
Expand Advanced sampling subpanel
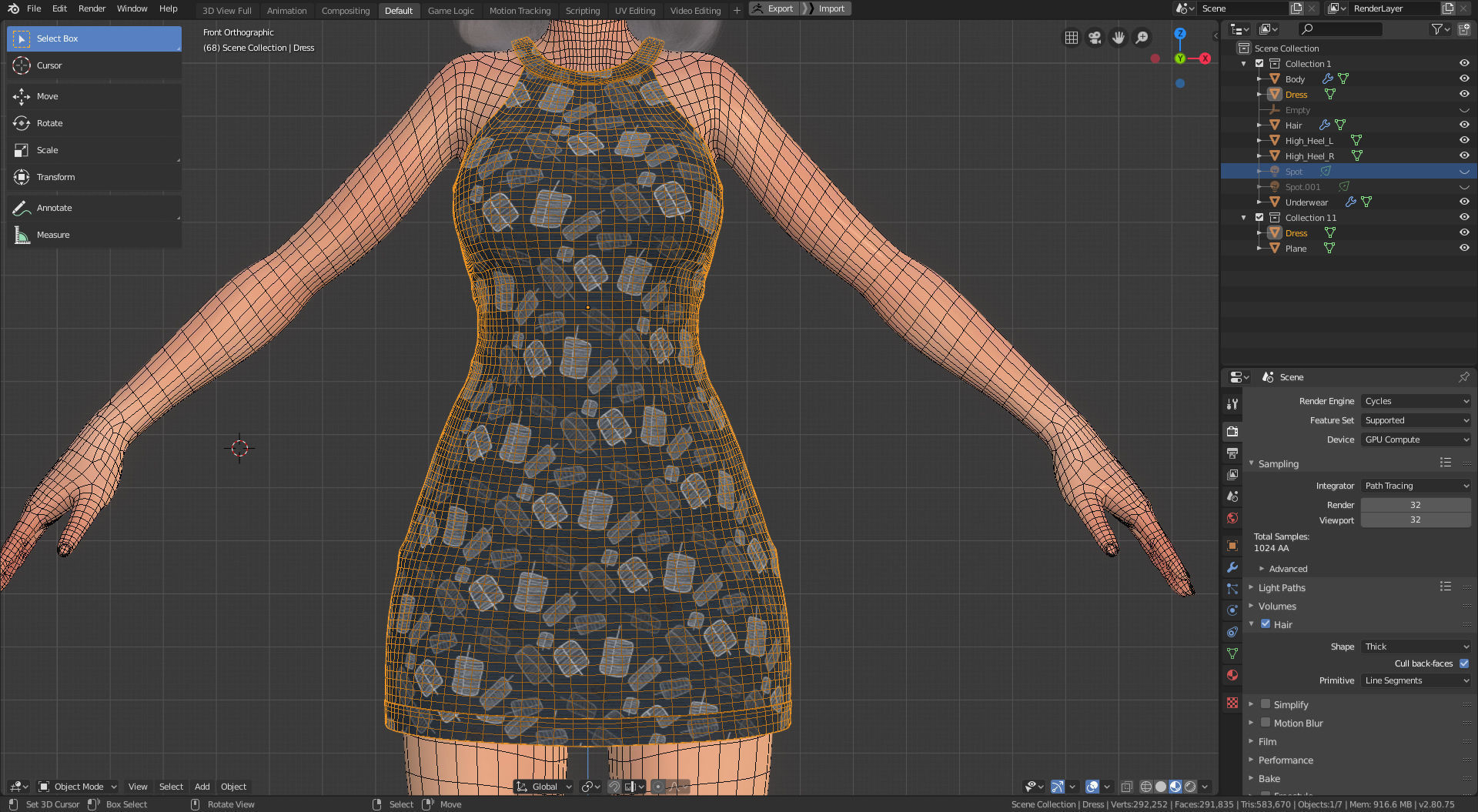click(1288, 569)
